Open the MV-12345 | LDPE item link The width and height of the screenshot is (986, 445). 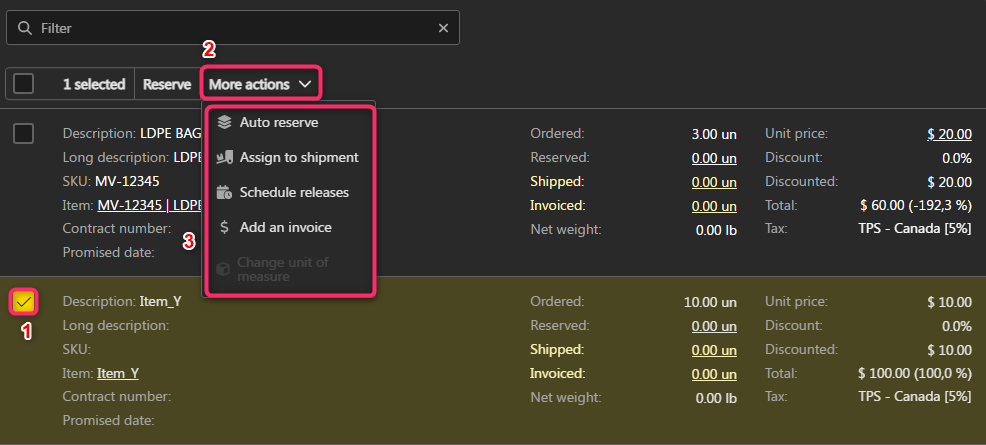tap(149, 205)
